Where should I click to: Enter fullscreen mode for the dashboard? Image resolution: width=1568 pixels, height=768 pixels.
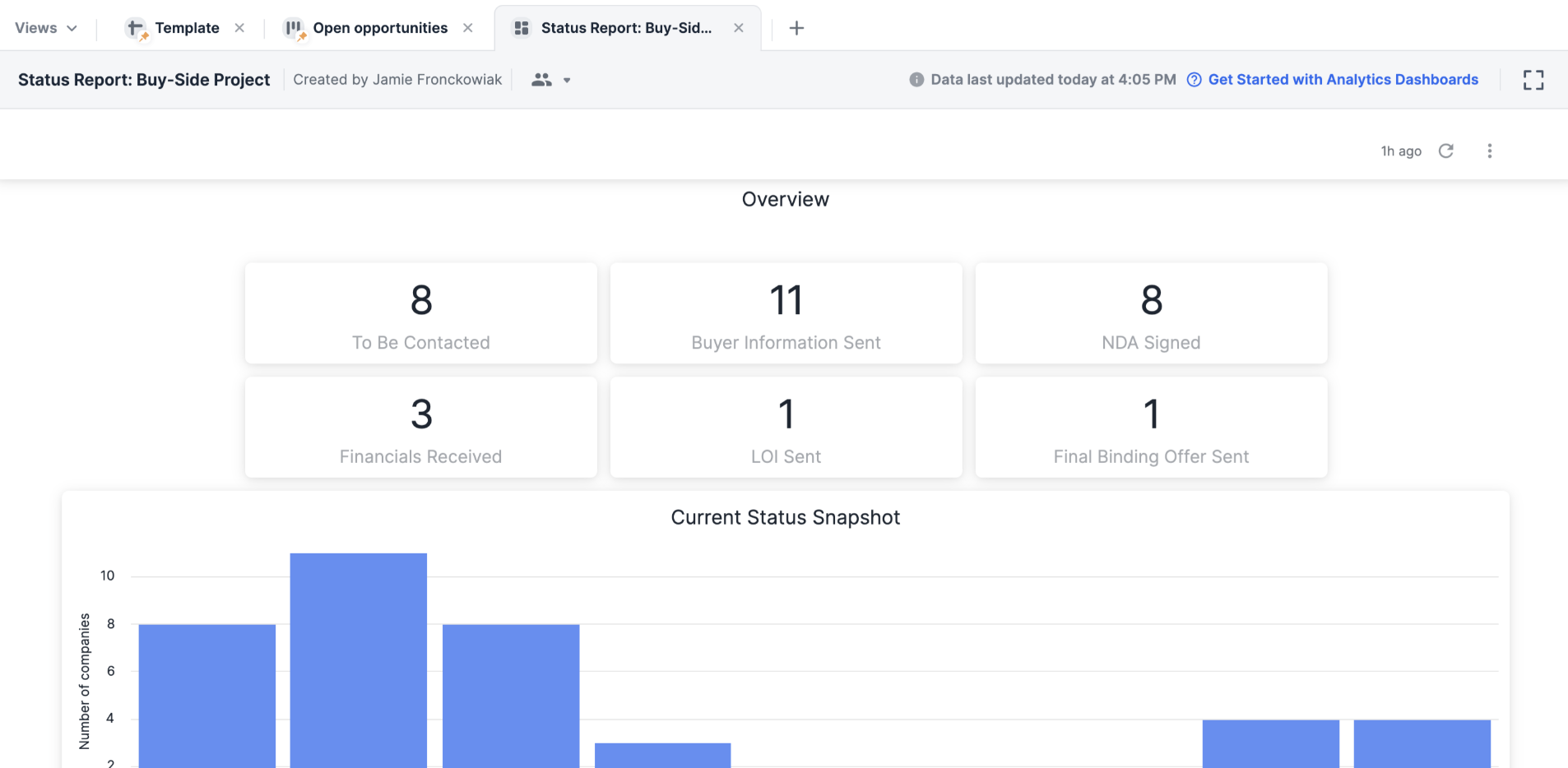pos(1533,79)
